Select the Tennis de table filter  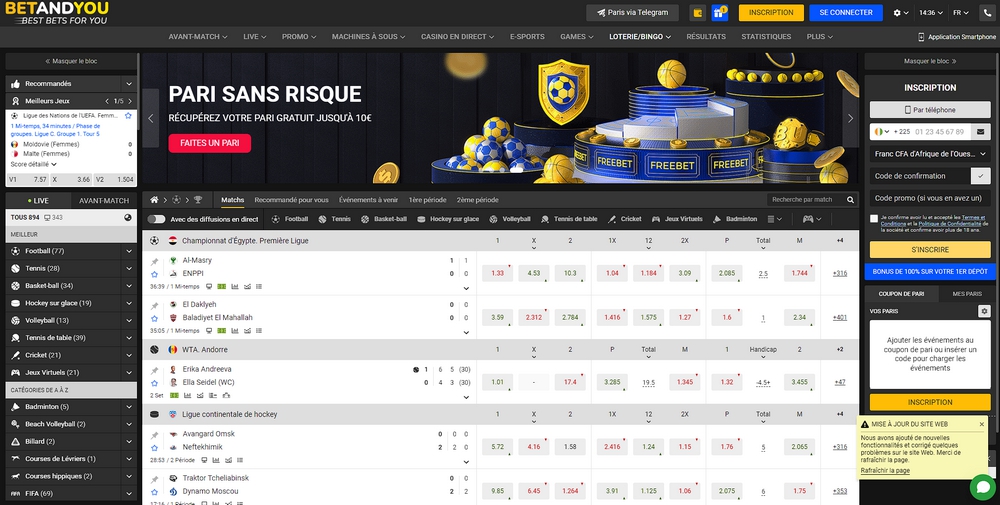(x=569, y=219)
